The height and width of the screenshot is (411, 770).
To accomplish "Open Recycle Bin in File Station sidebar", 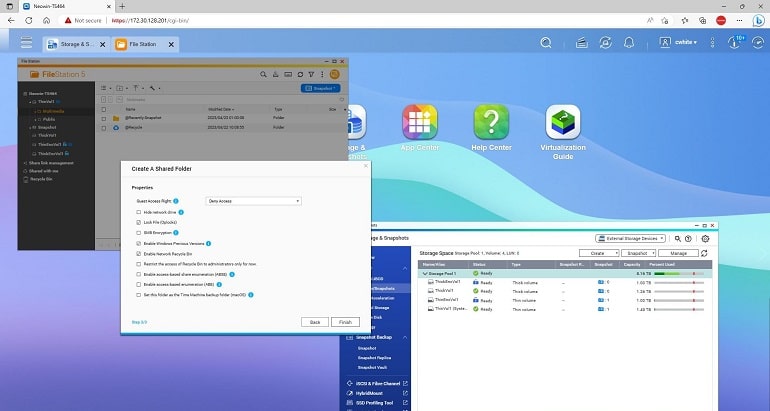I will pos(40,179).
